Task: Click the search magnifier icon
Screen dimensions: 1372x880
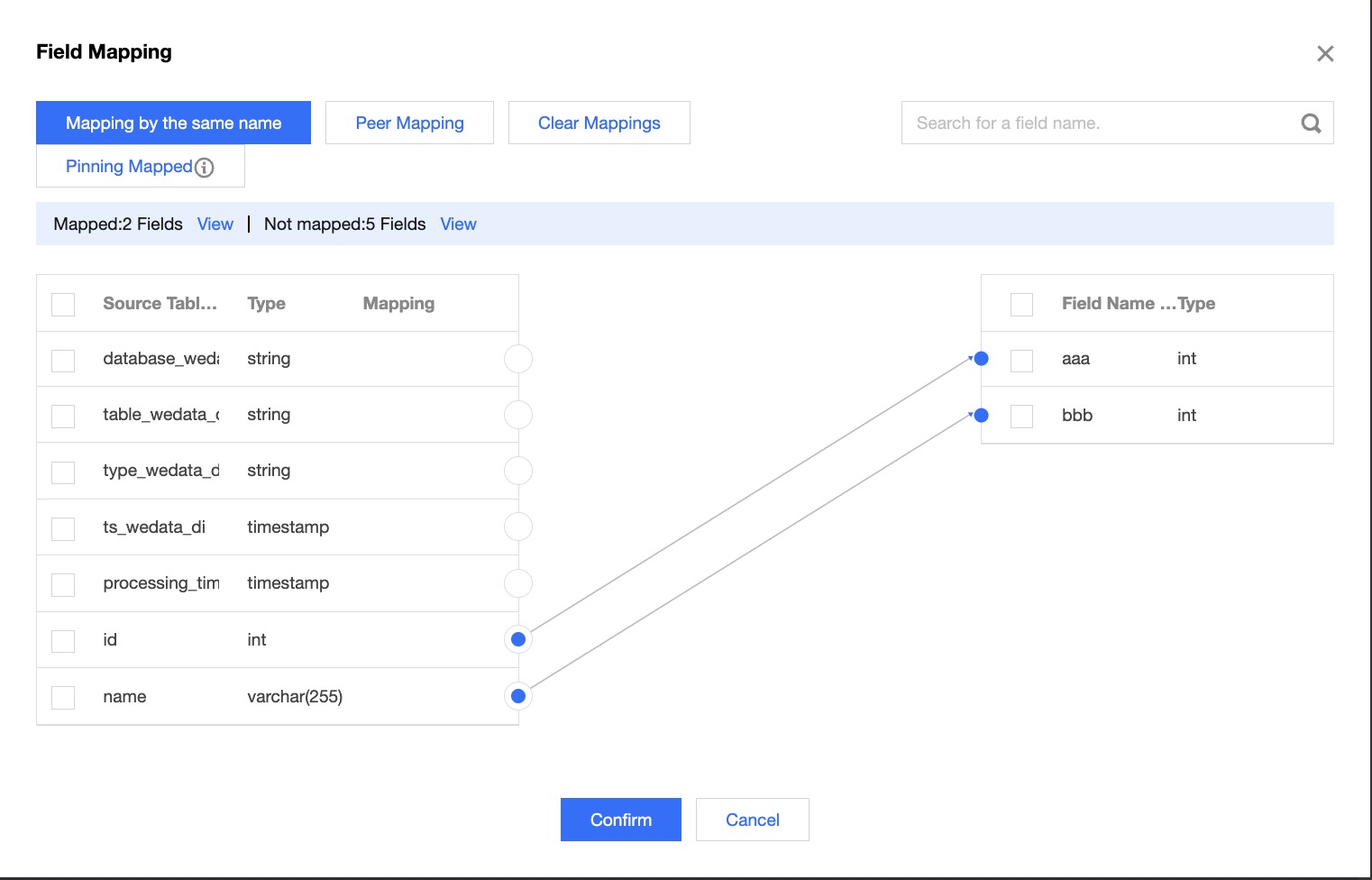Action: tap(1311, 124)
